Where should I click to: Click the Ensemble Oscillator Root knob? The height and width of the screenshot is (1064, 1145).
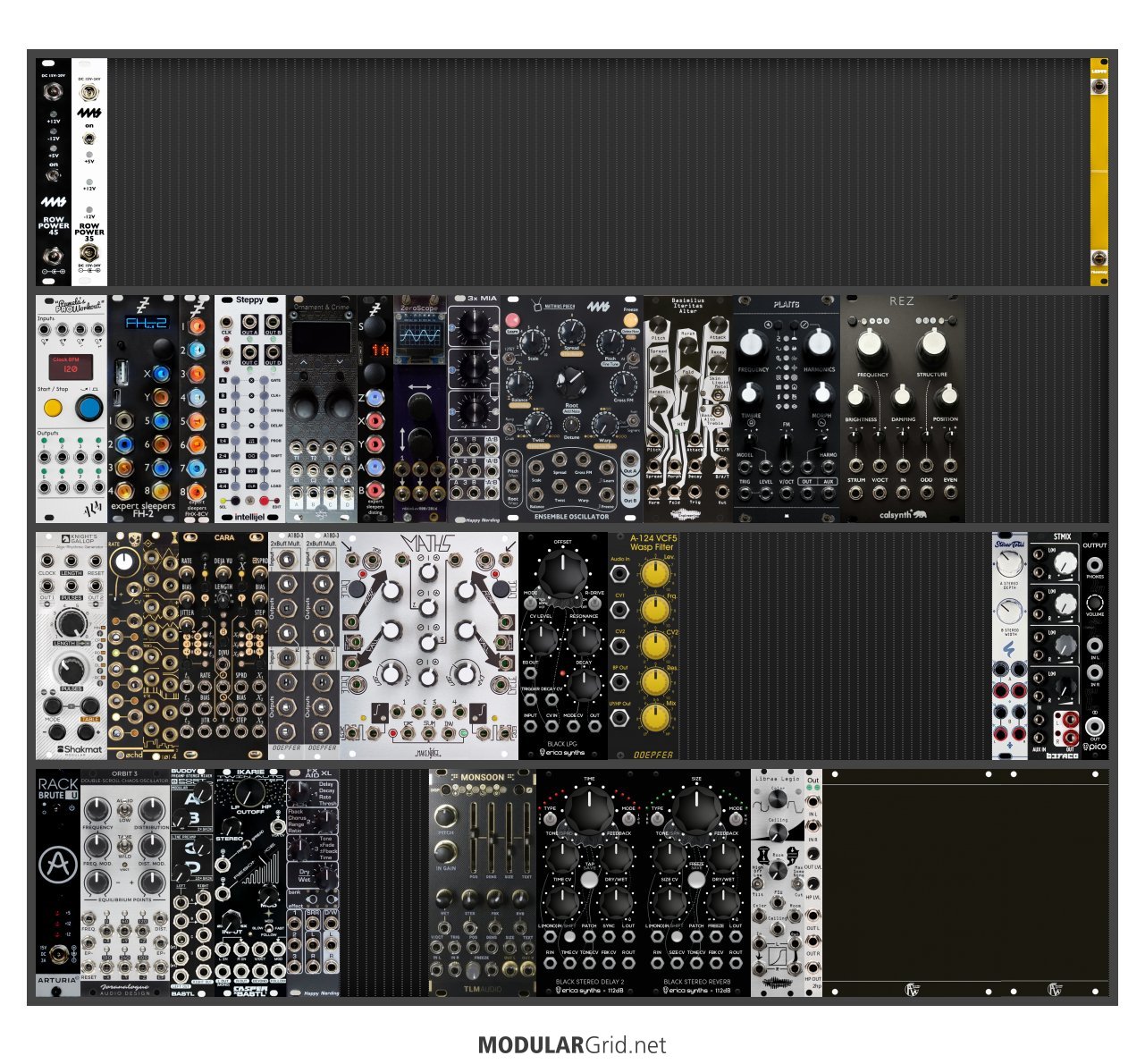(570, 384)
